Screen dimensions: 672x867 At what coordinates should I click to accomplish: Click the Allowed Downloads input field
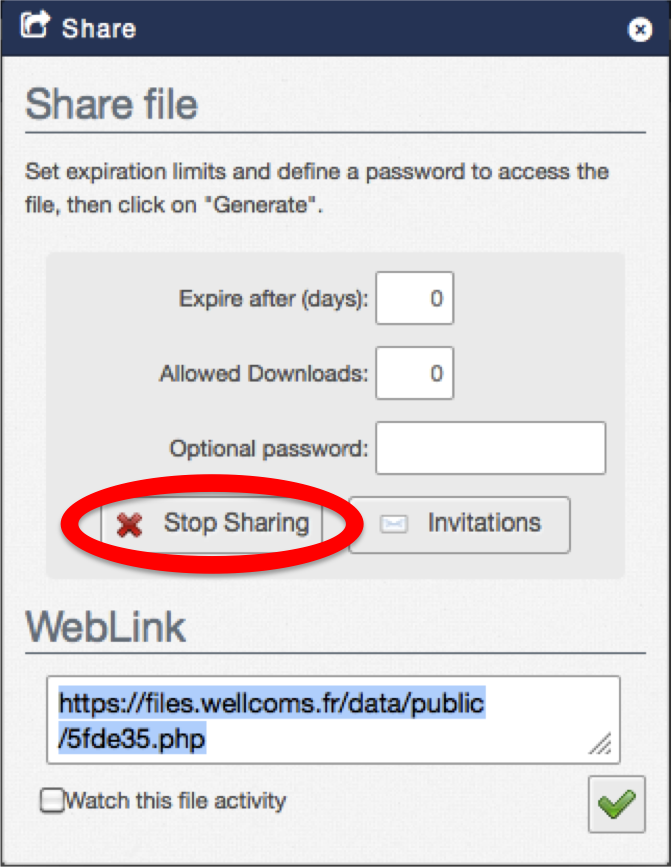(x=414, y=373)
